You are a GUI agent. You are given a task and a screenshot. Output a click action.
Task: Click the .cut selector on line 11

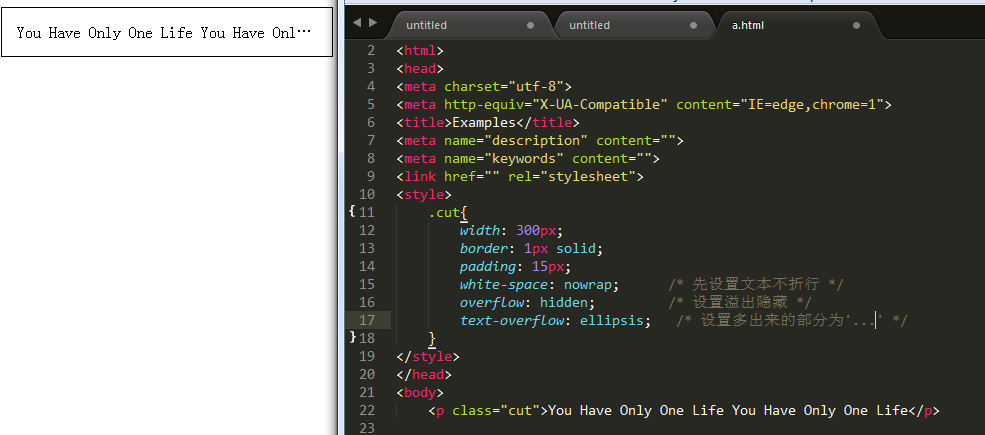coord(444,213)
